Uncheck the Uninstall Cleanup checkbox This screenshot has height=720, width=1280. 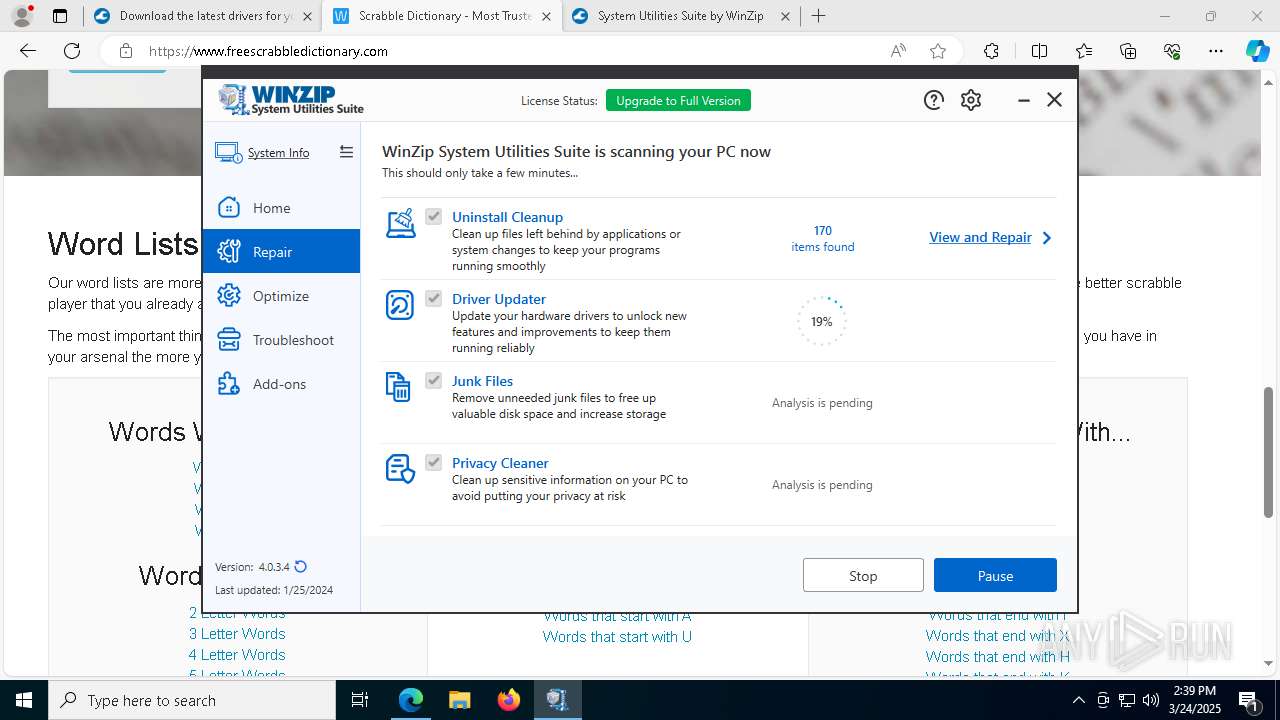[x=433, y=216]
